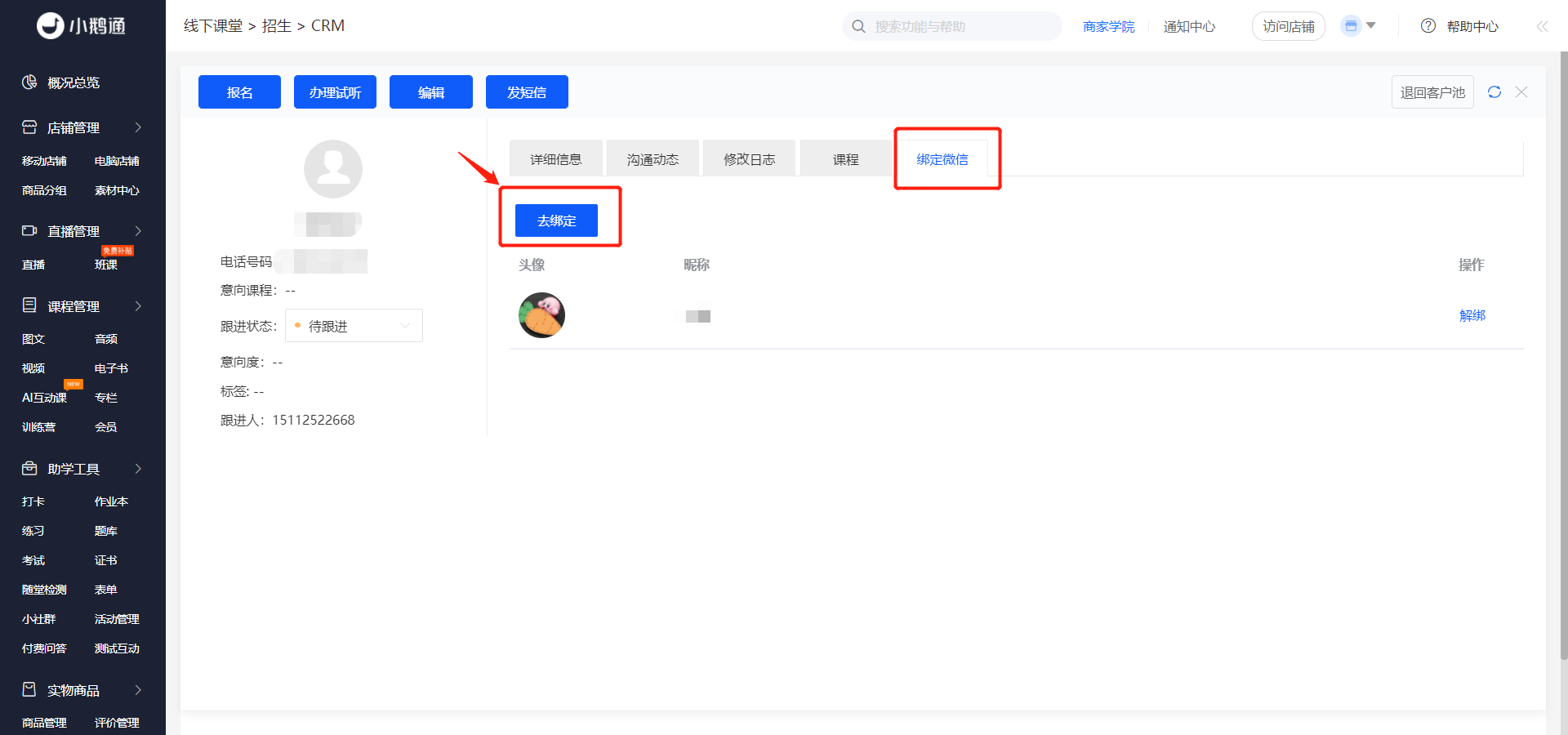
Task: Click the 编辑 button
Action: [x=431, y=92]
